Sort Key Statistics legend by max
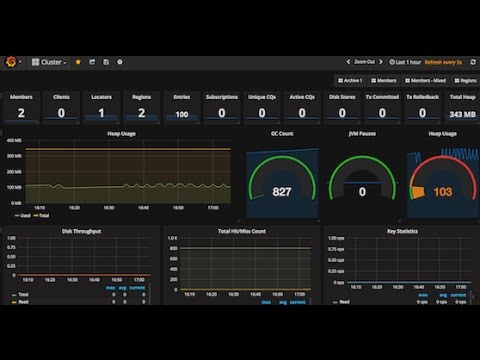Screen dimensions: 480x360 click(x=423, y=295)
